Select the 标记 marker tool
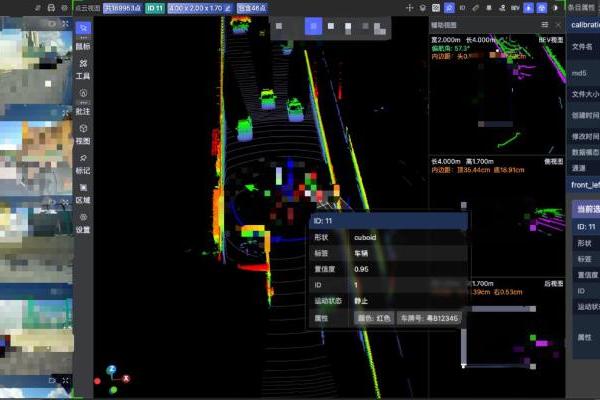This screenshot has width=600, height=400. point(83,164)
